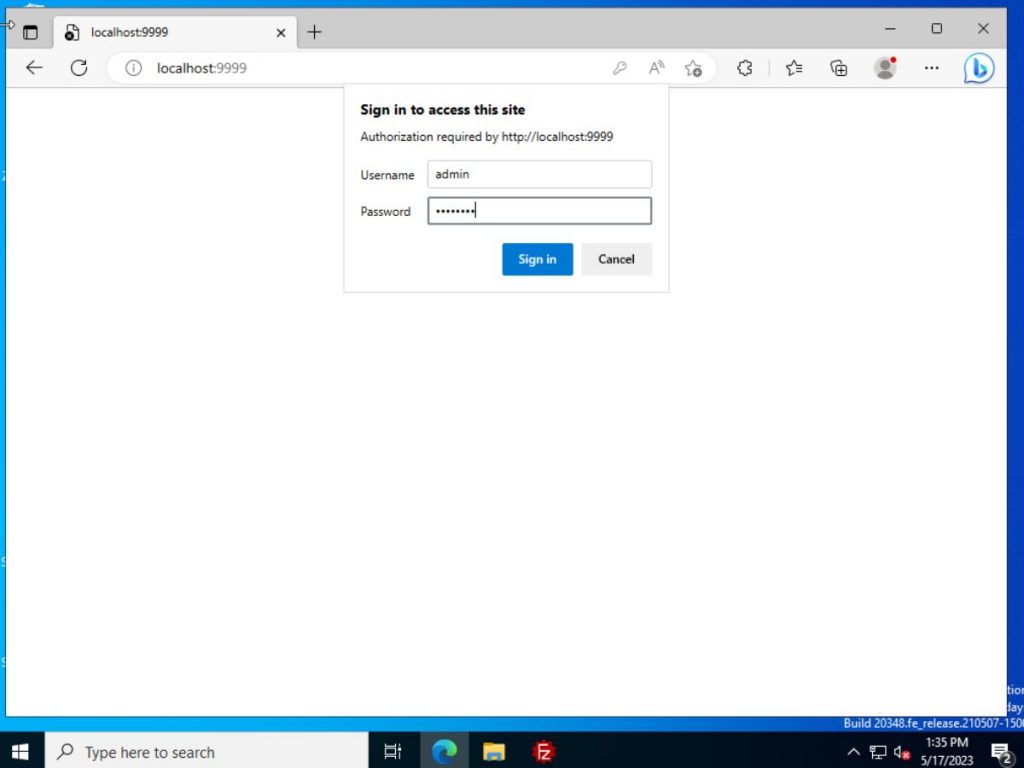This screenshot has height=768, width=1024.
Task: Open the Collections icon
Action: [838, 68]
